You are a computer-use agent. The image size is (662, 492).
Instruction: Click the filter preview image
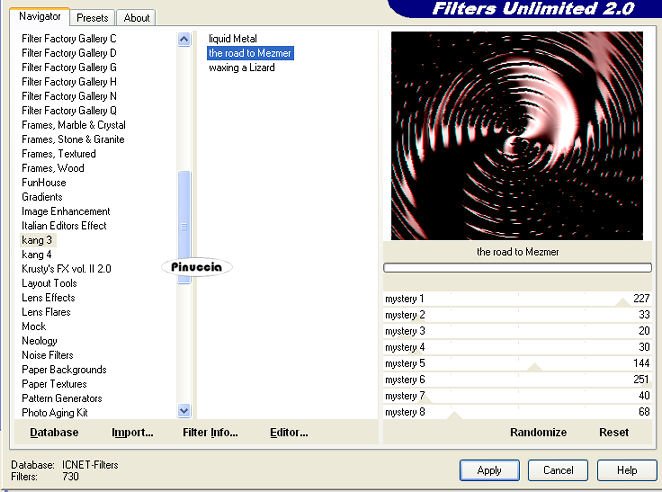(x=517, y=136)
